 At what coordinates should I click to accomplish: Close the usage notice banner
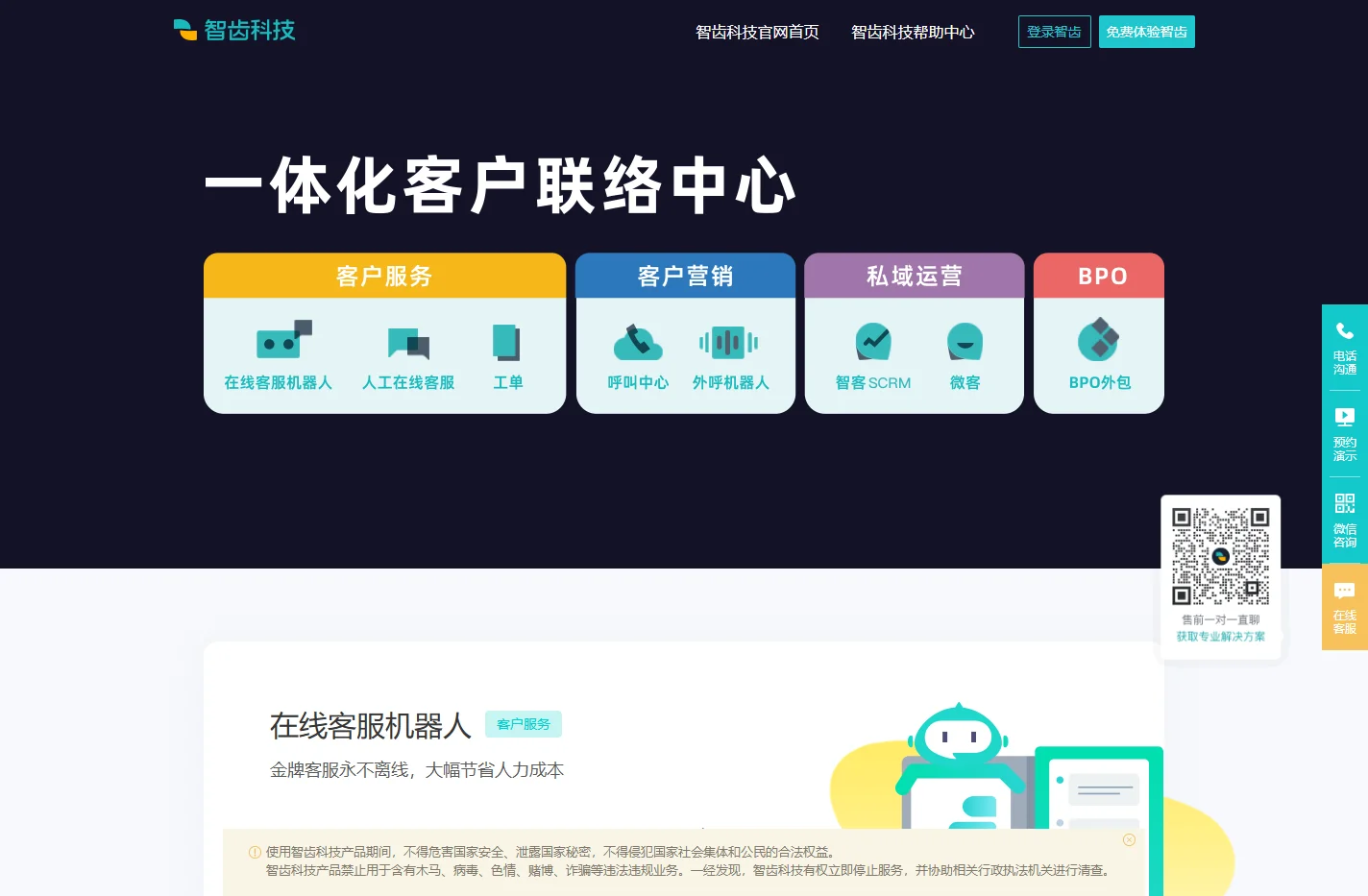coord(1129,840)
